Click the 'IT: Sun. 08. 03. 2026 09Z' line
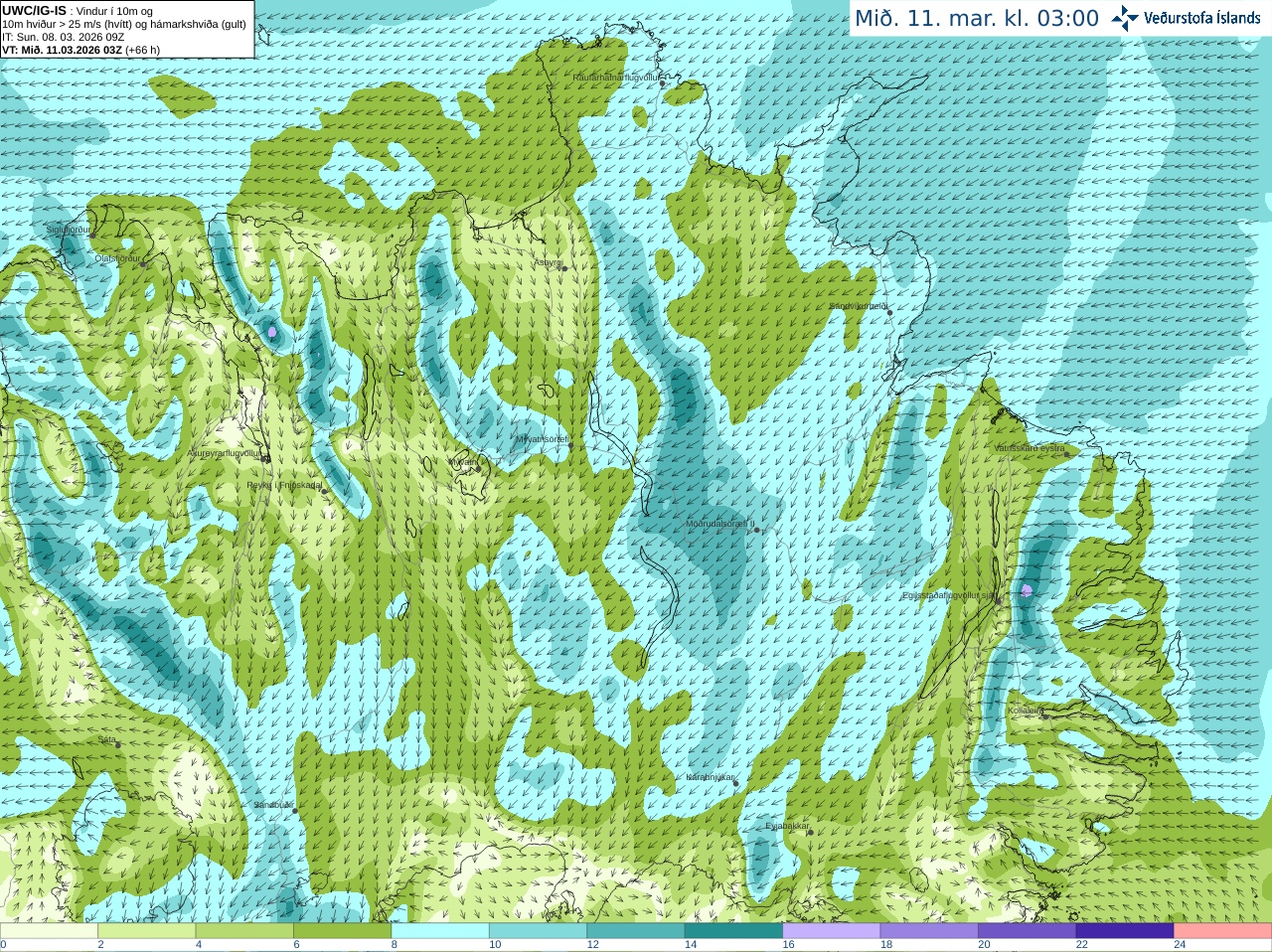1272x952 pixels. click(x=63, y=37)
